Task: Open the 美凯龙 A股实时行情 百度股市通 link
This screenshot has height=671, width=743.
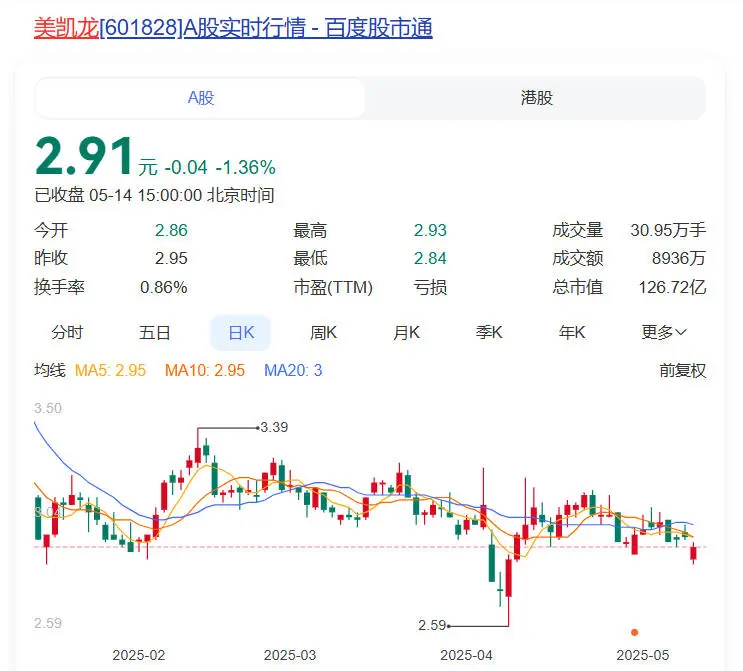Action: tap(233, 27)
